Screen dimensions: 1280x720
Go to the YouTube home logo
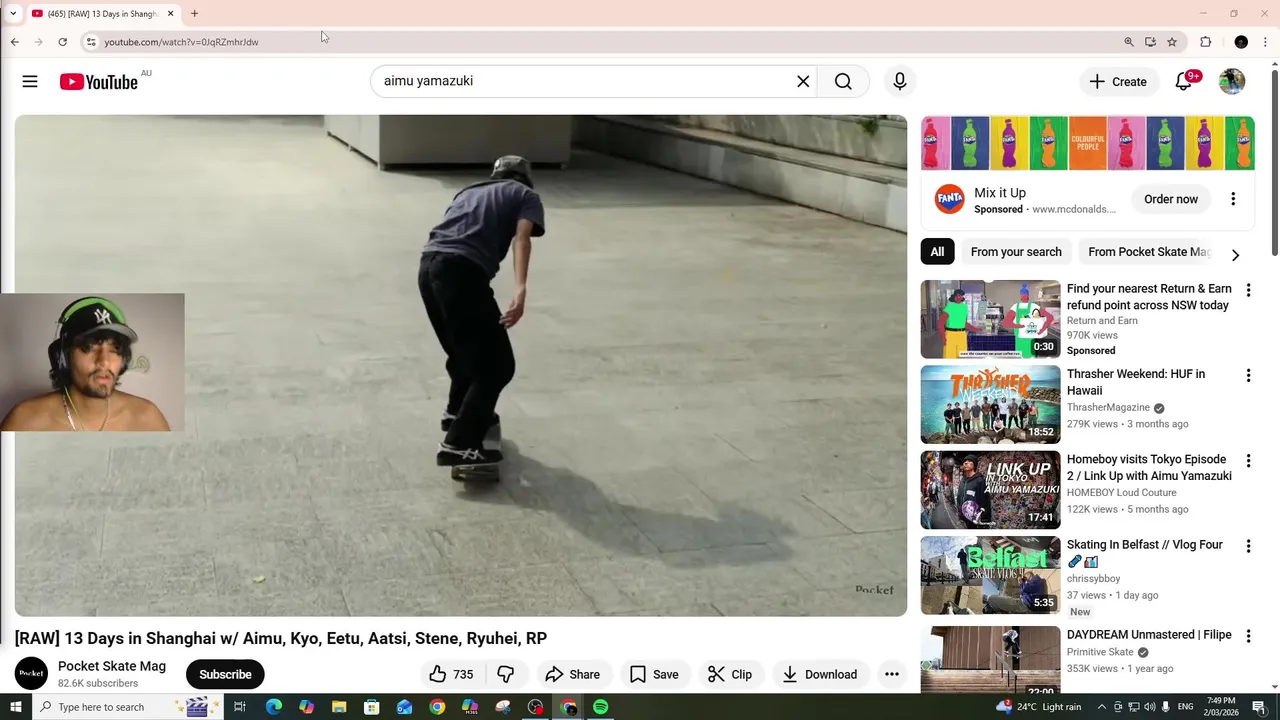tap(98, 82)
